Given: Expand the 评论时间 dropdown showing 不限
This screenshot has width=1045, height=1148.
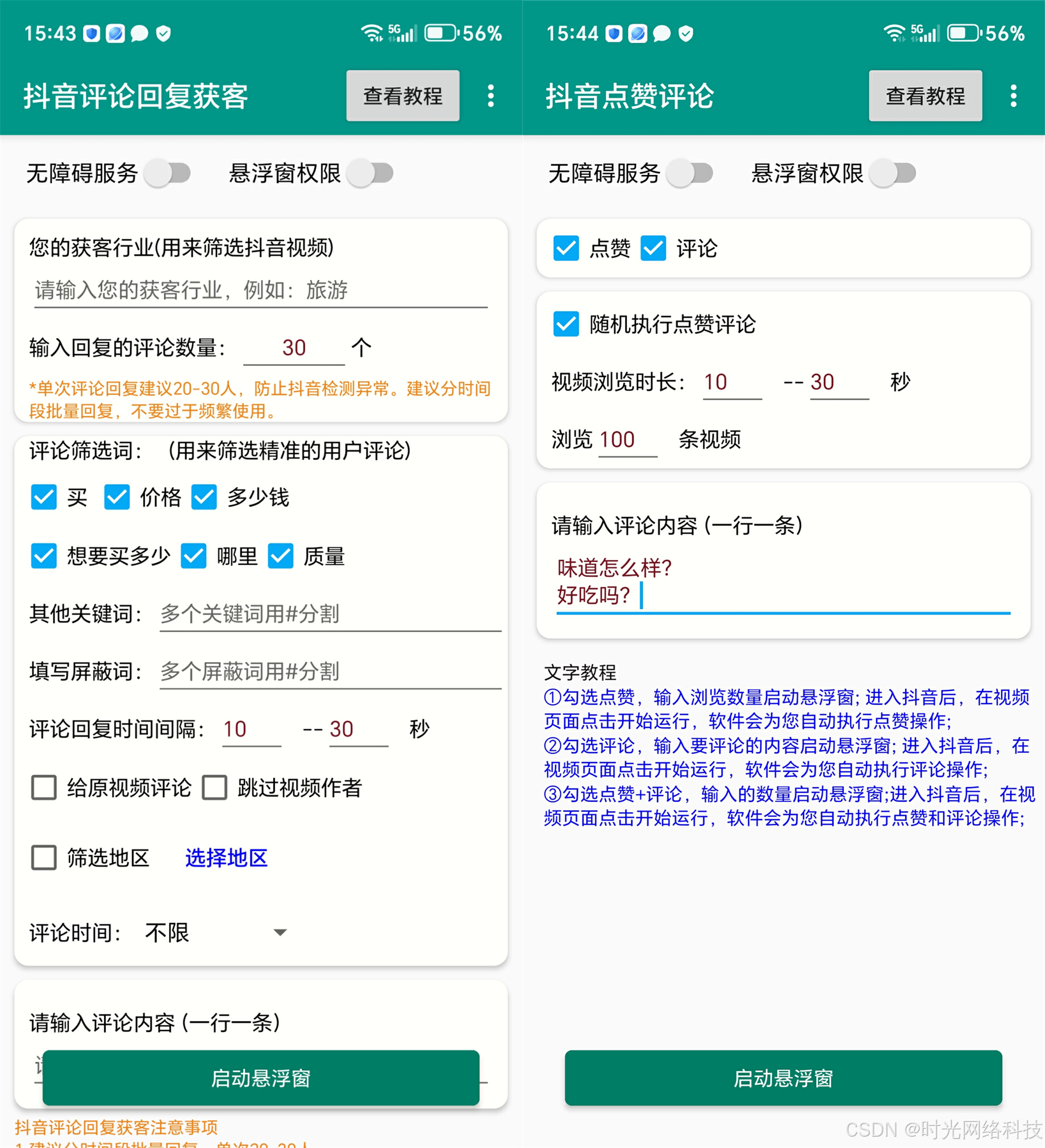Looking at the screenshot, I should (x=217, y=933).
